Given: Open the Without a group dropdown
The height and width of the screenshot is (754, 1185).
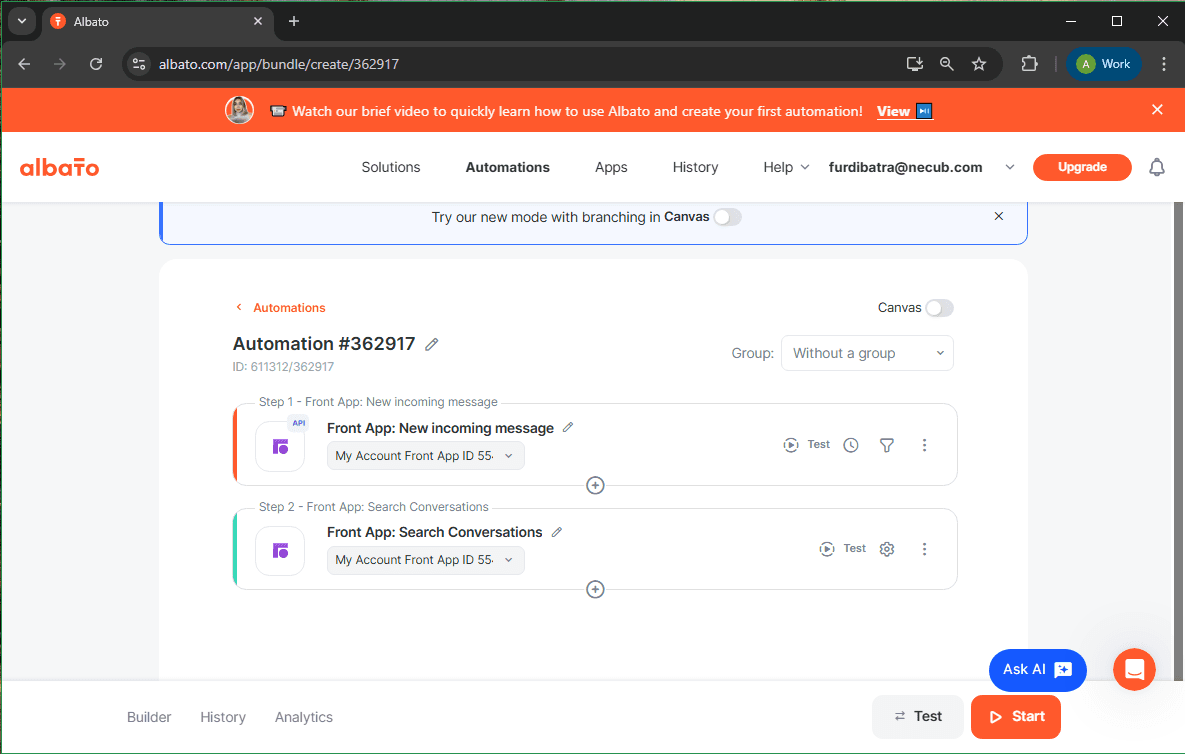Looking at the screenshot, I should point(866,352).
